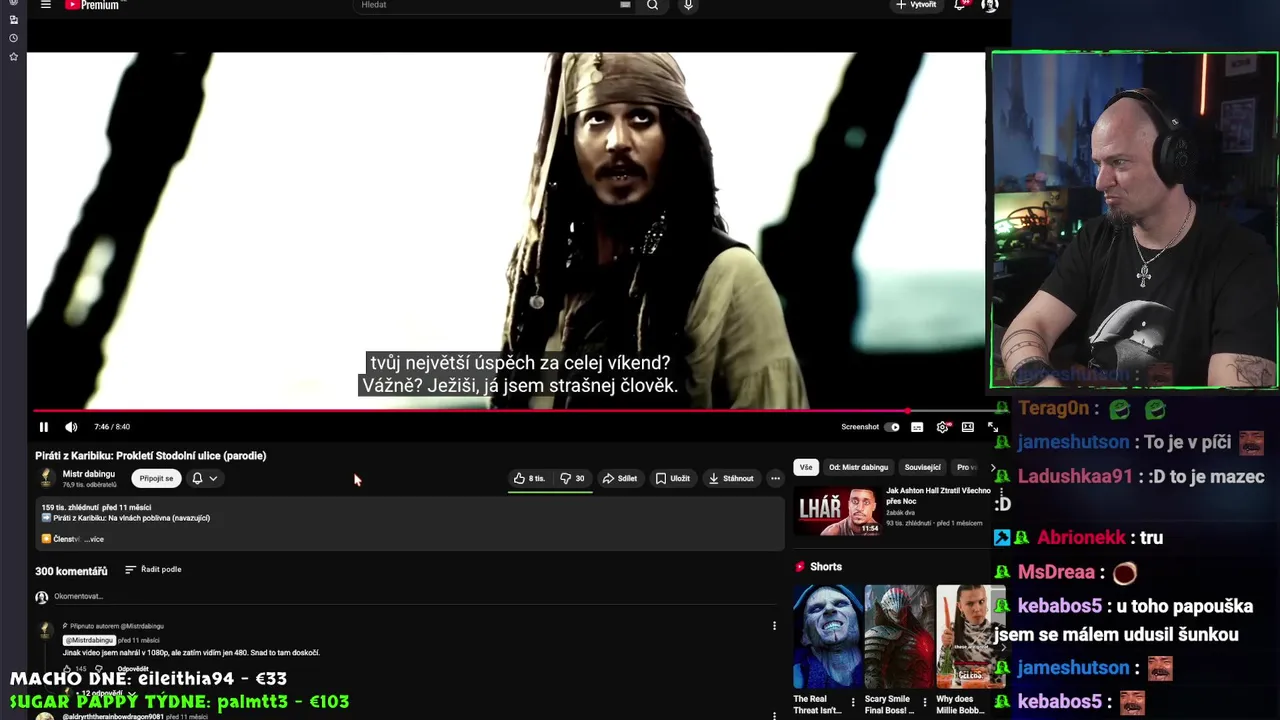Dislike the video with the 30 button

(572, 478)
